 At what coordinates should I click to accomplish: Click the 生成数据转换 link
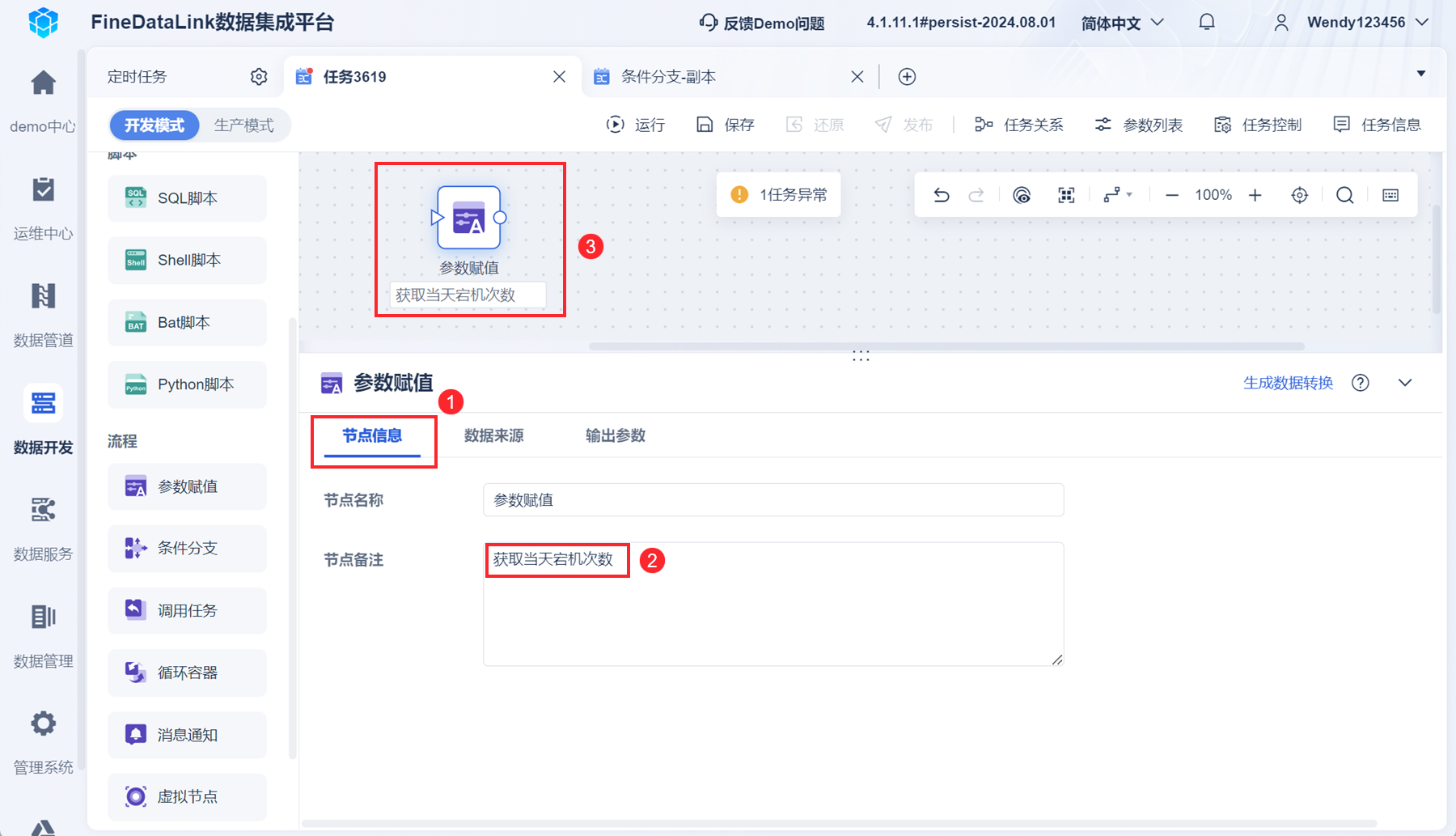click(1288, 383)
